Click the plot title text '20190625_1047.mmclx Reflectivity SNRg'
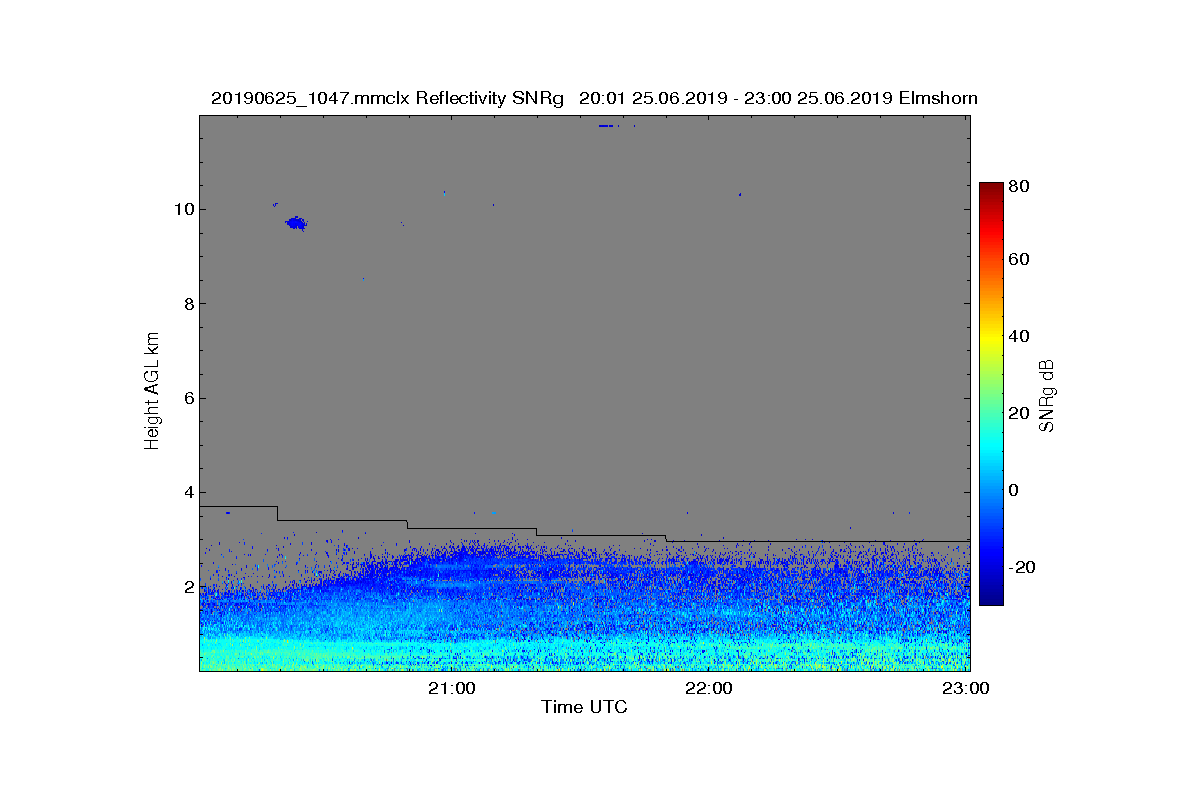 [388, 98]
